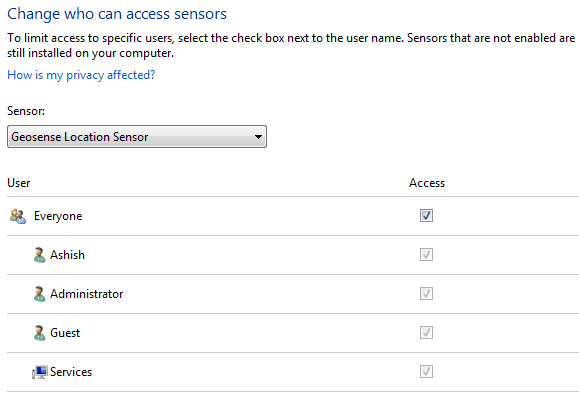Toggle the Administrator access checkbox
The width and height of the screenshot is (579, 416).
tap(426, 294)
